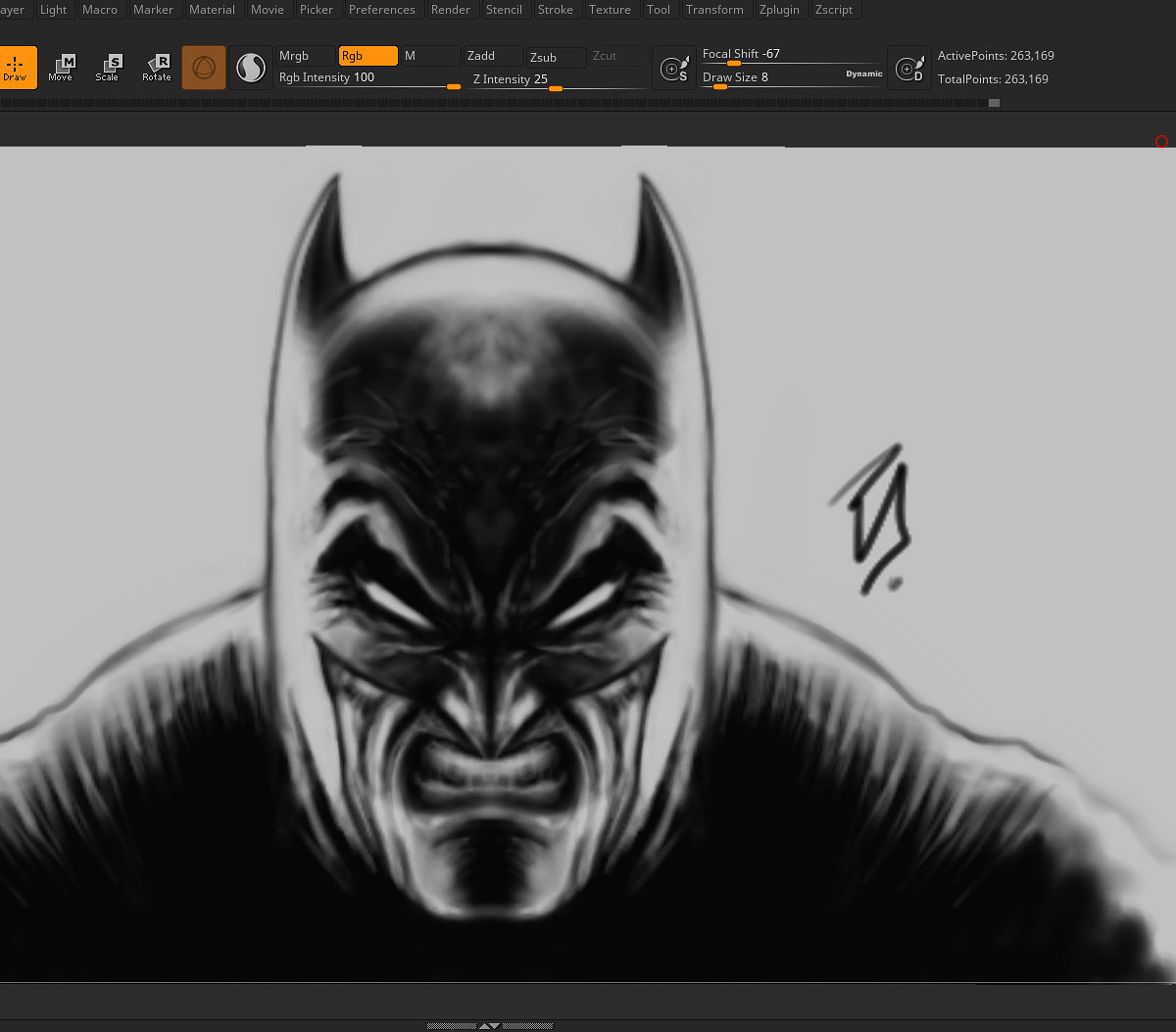The width and height of the screenshot is (1176, 1032).
Task: Click the D dynamic brush icon
Action: 909,68
